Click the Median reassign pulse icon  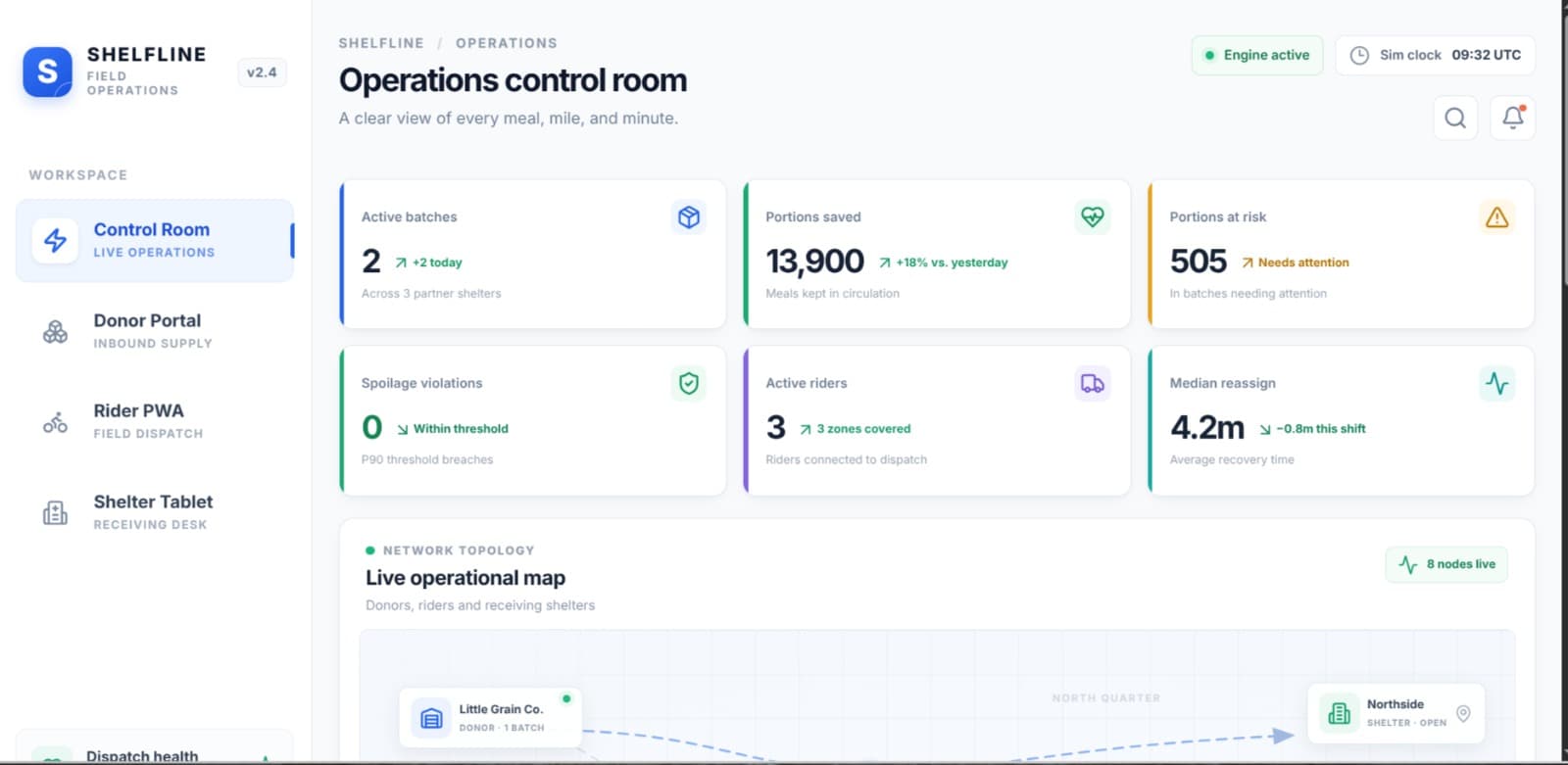click(x=1496, y=383)
